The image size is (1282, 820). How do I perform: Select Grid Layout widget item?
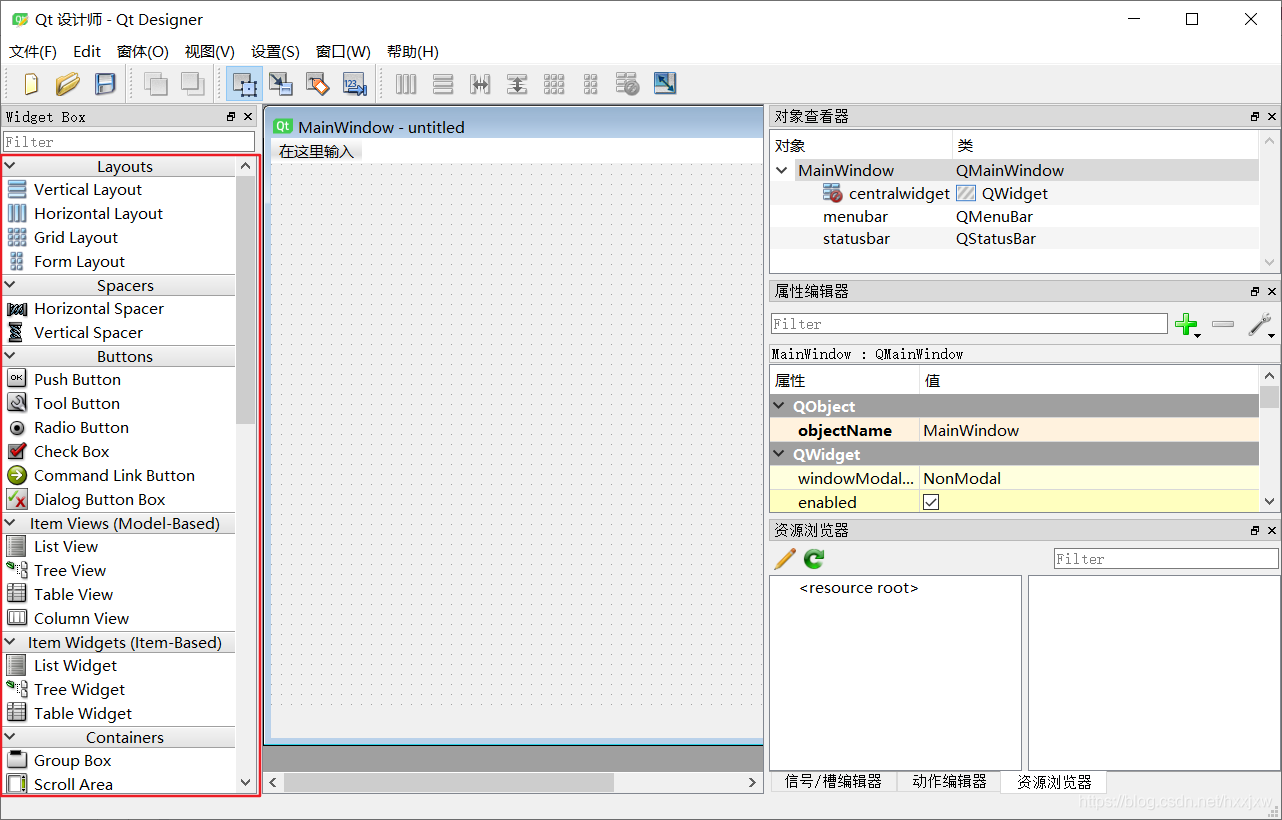tap(76, 237)
